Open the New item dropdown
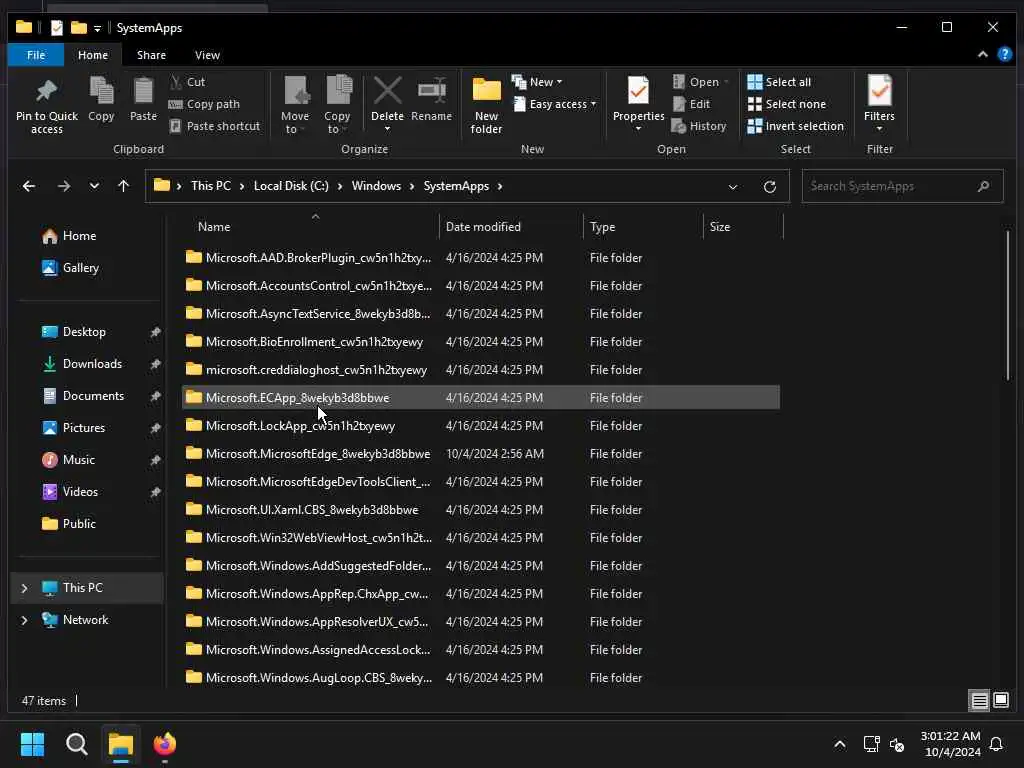Screen dimensions: 1024x768 [537, 82]
